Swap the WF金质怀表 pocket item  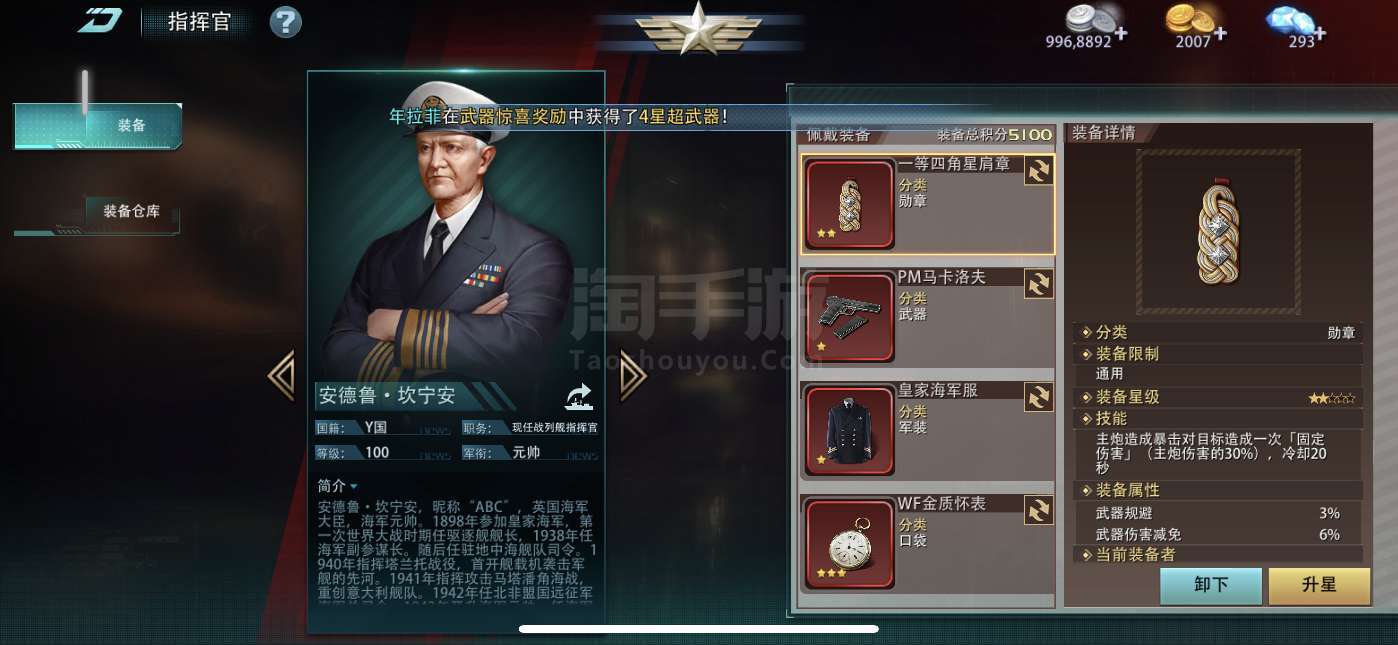click(x=1039, y=510)
